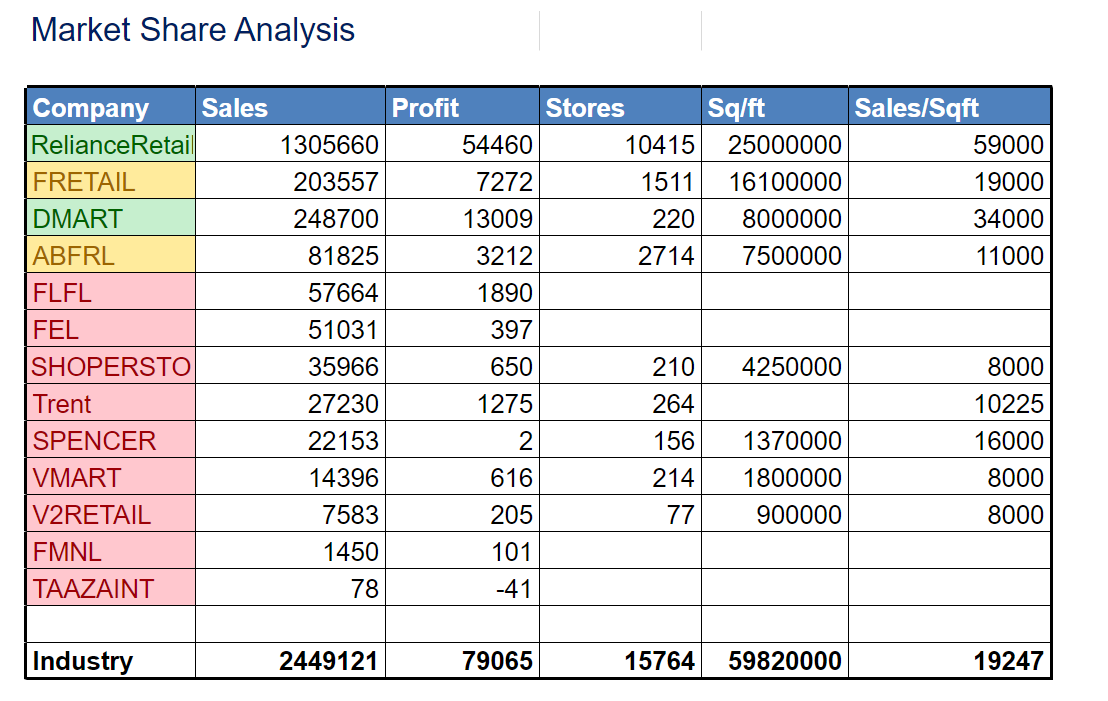Image resolution: width=1108 pixels, height=701 pixels.
Task: Click sales value 27230
Action: (343, 404)
